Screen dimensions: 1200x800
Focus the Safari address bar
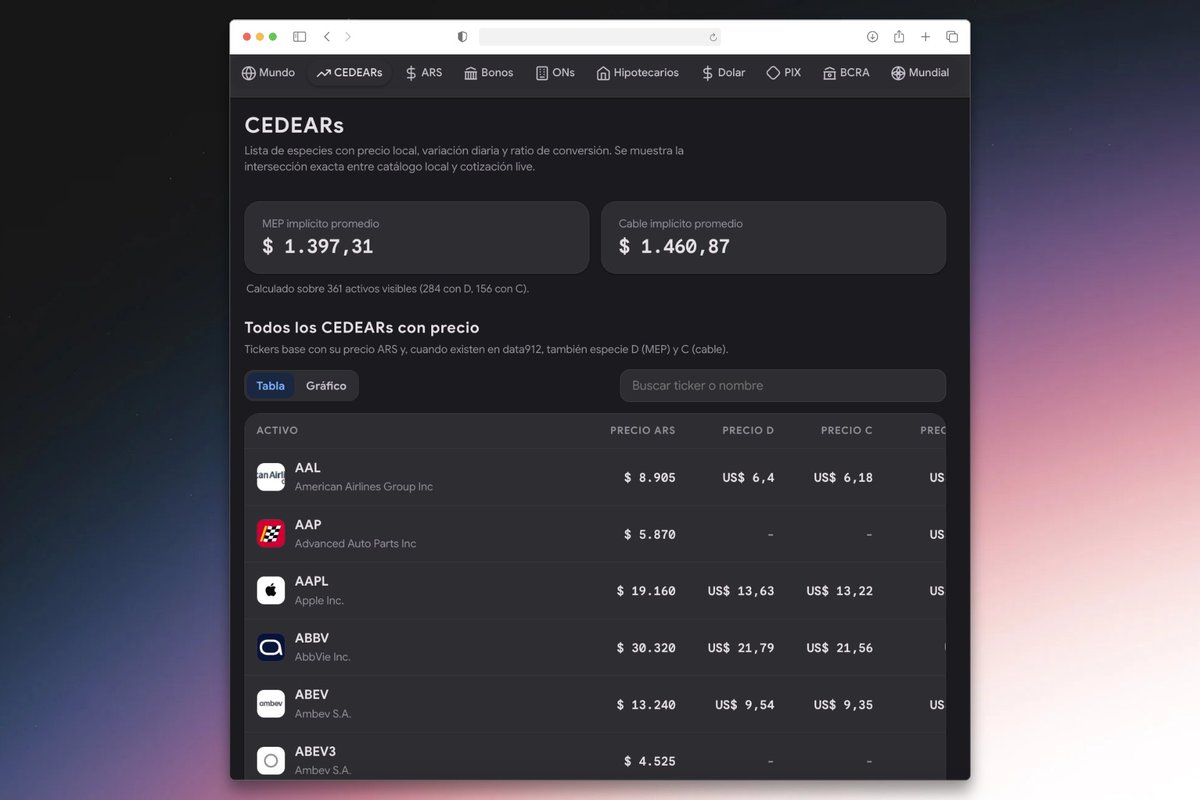(600, 37)
